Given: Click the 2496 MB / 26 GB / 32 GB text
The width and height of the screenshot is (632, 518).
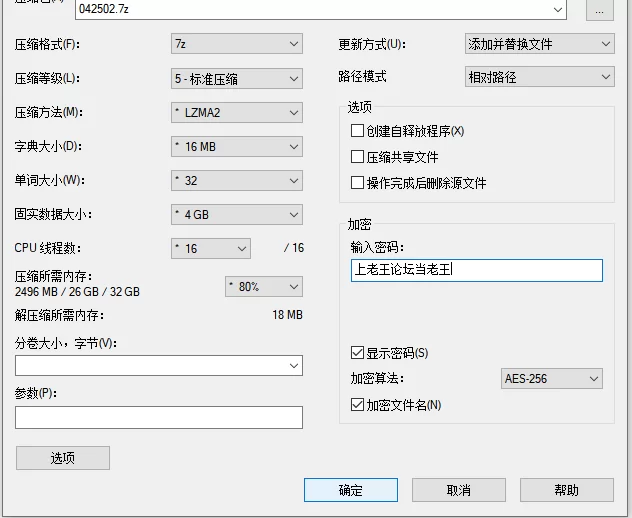Looking at the screenshot, I should (77, 291).
